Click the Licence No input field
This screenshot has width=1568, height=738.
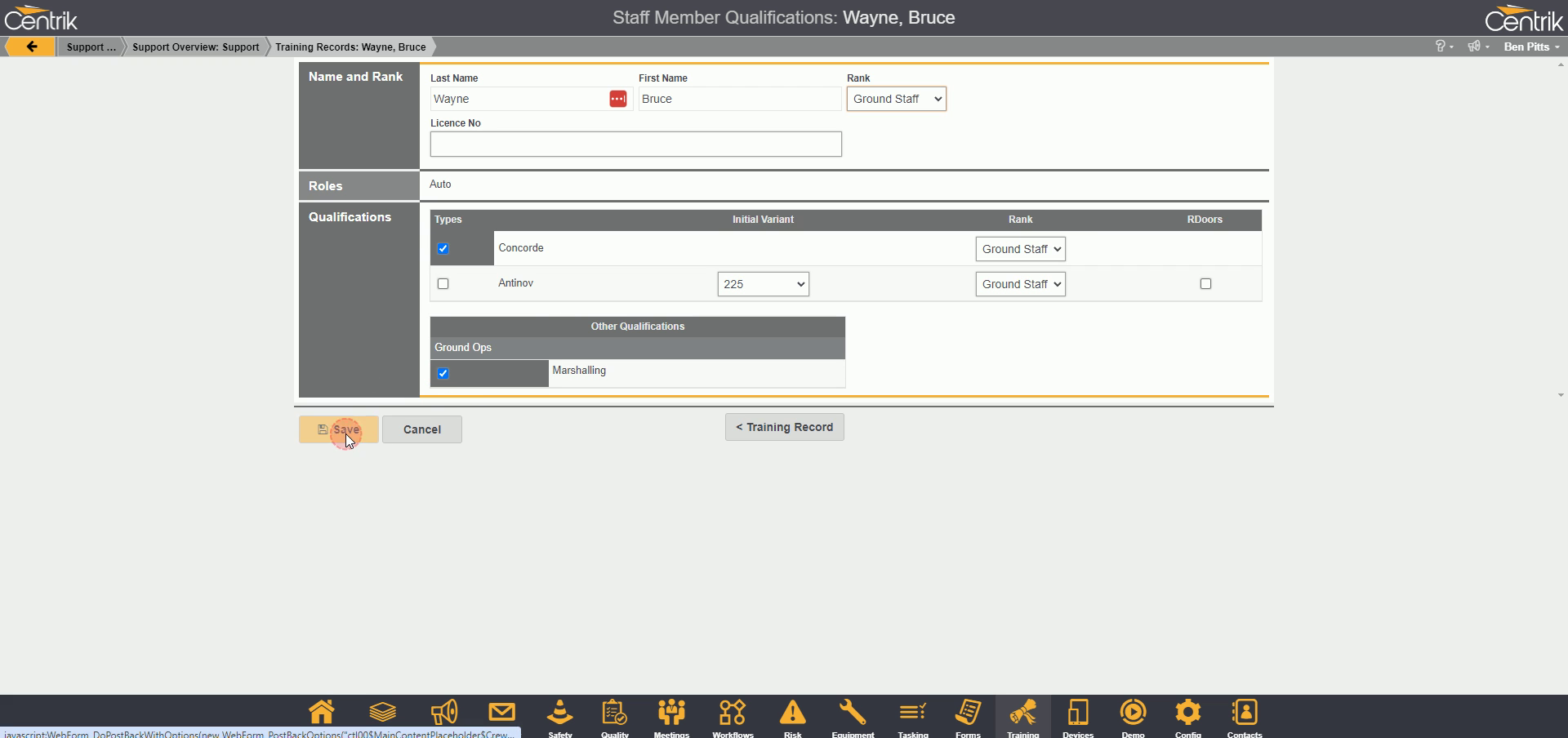(635, 144)
